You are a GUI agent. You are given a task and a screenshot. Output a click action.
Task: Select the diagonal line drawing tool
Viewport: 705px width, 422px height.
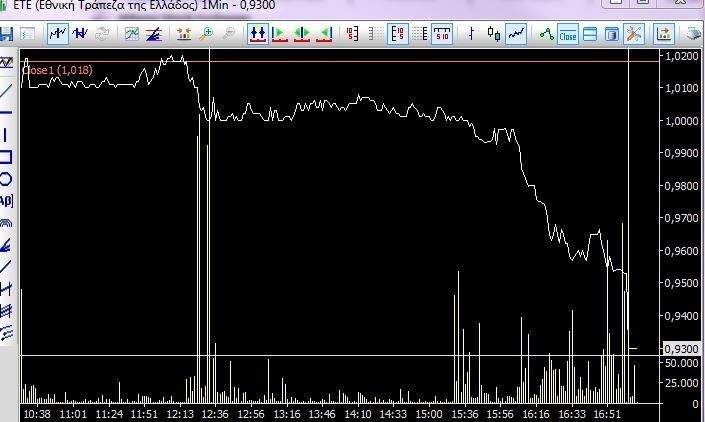click(6, 91)
